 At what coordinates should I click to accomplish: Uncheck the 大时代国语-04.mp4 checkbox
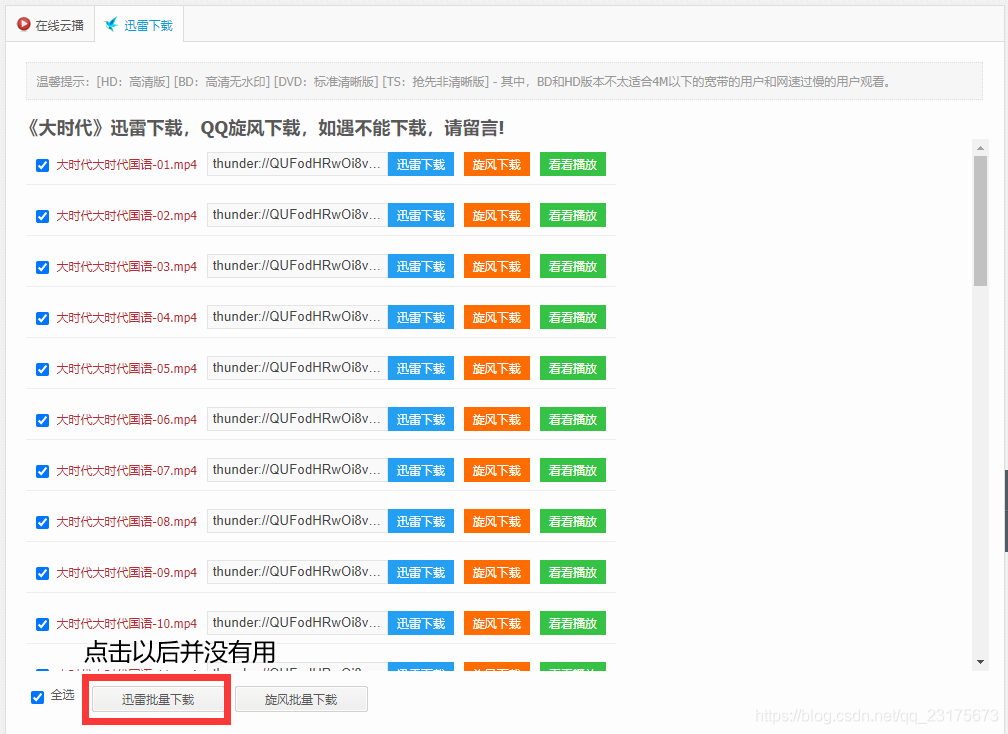tap(42, 318)
